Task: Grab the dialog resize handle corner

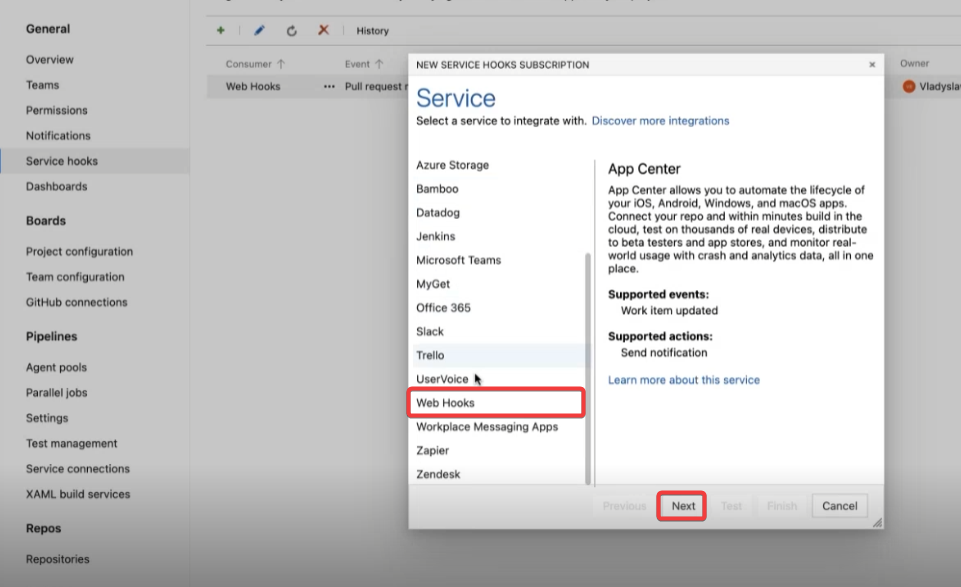Action: [x=877, y=522]
